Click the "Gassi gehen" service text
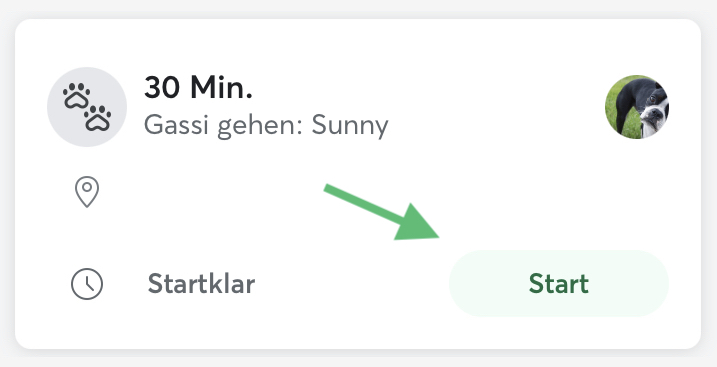The image size is (717, 367). [x=221, y=126]
